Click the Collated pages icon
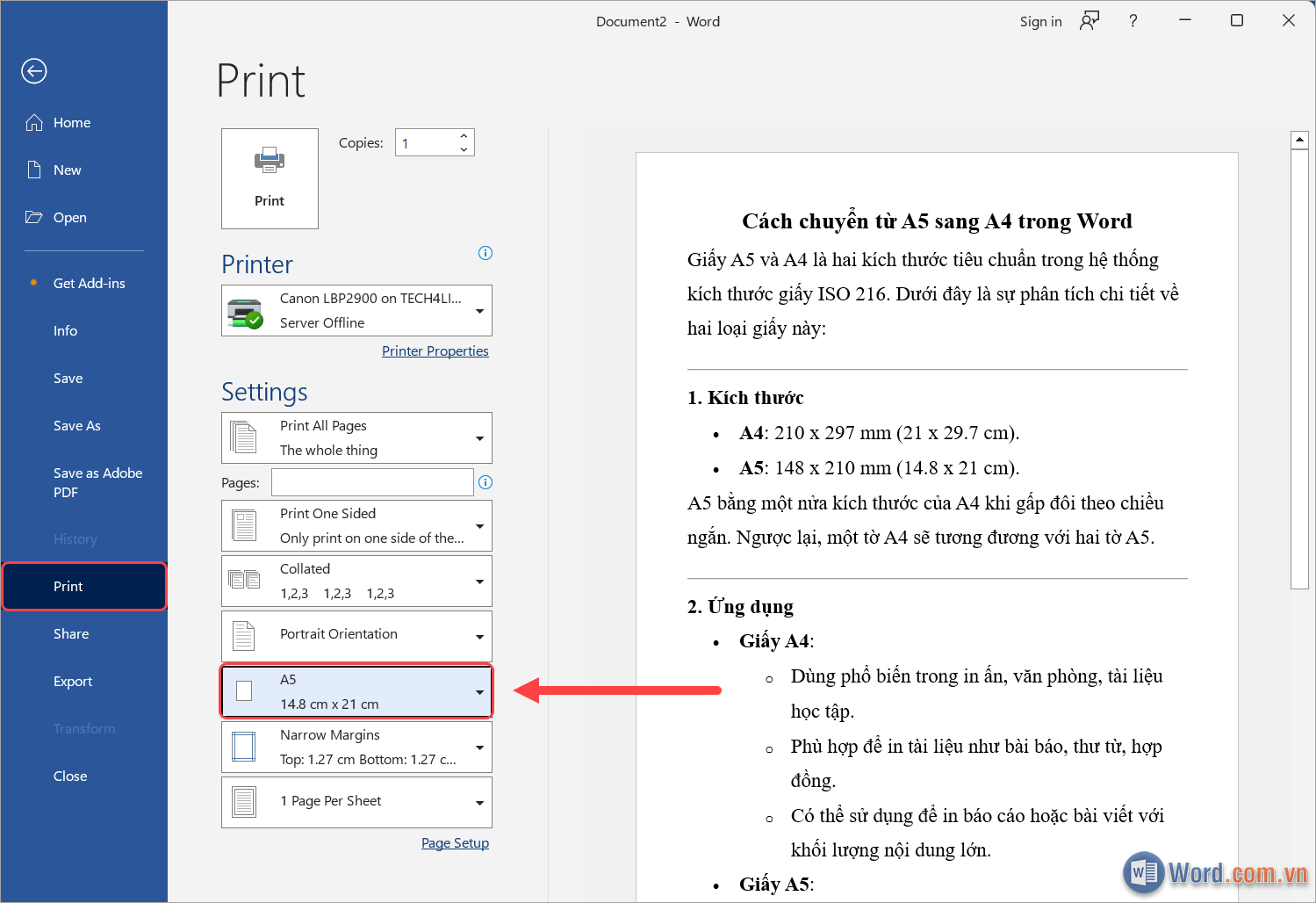 click(x=244, y=580)
